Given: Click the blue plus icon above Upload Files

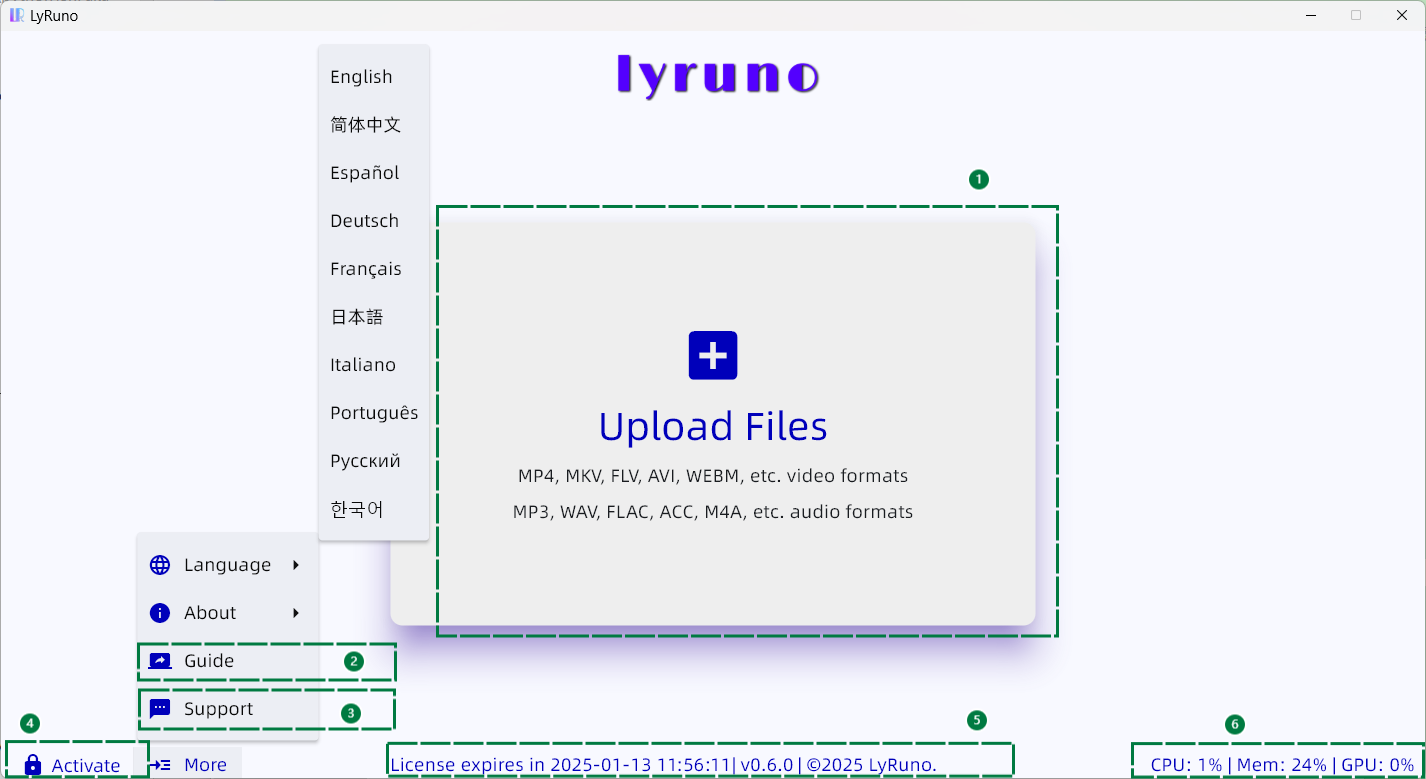Looking at the screenshot, I should tap(712, 355).
